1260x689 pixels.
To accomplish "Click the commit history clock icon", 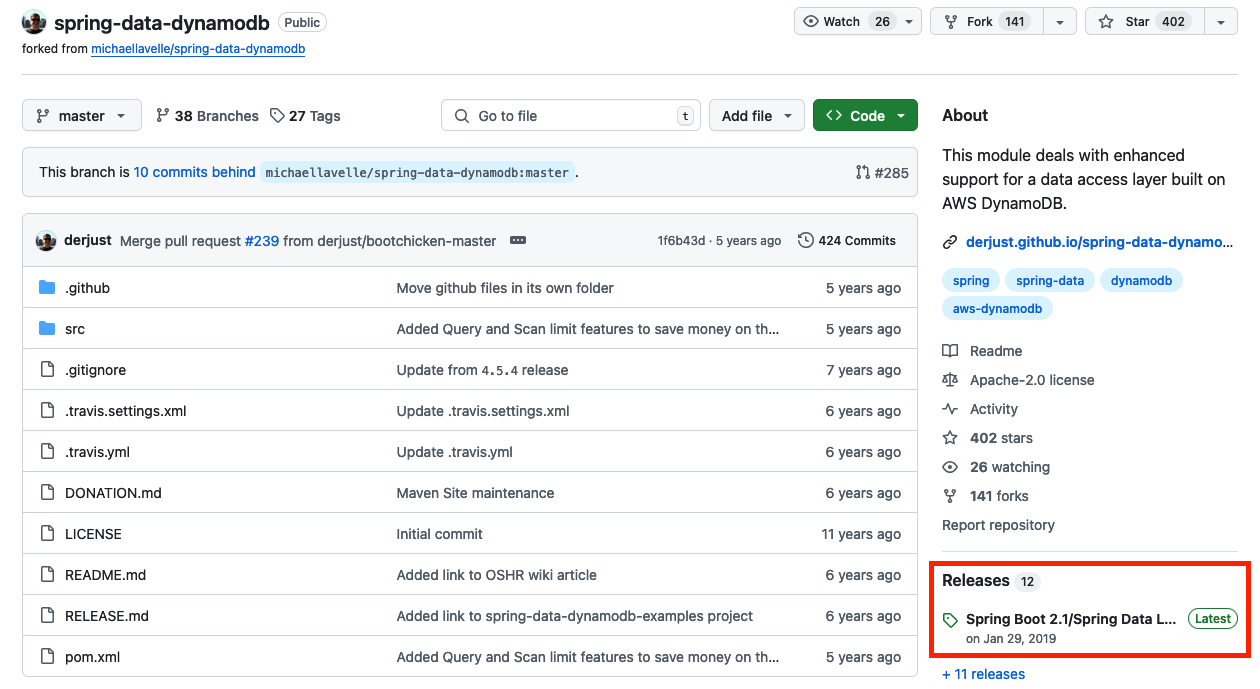I will 806,241.
